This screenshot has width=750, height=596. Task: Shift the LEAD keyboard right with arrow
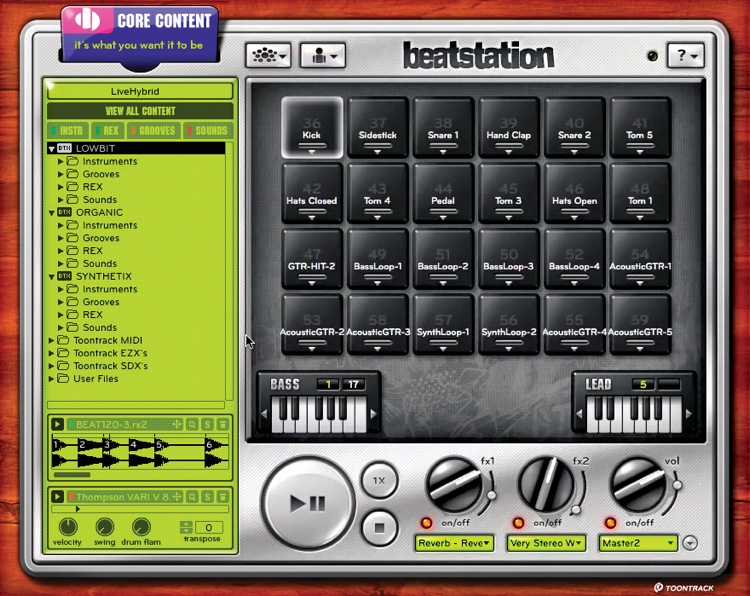(x=689, y=414)
